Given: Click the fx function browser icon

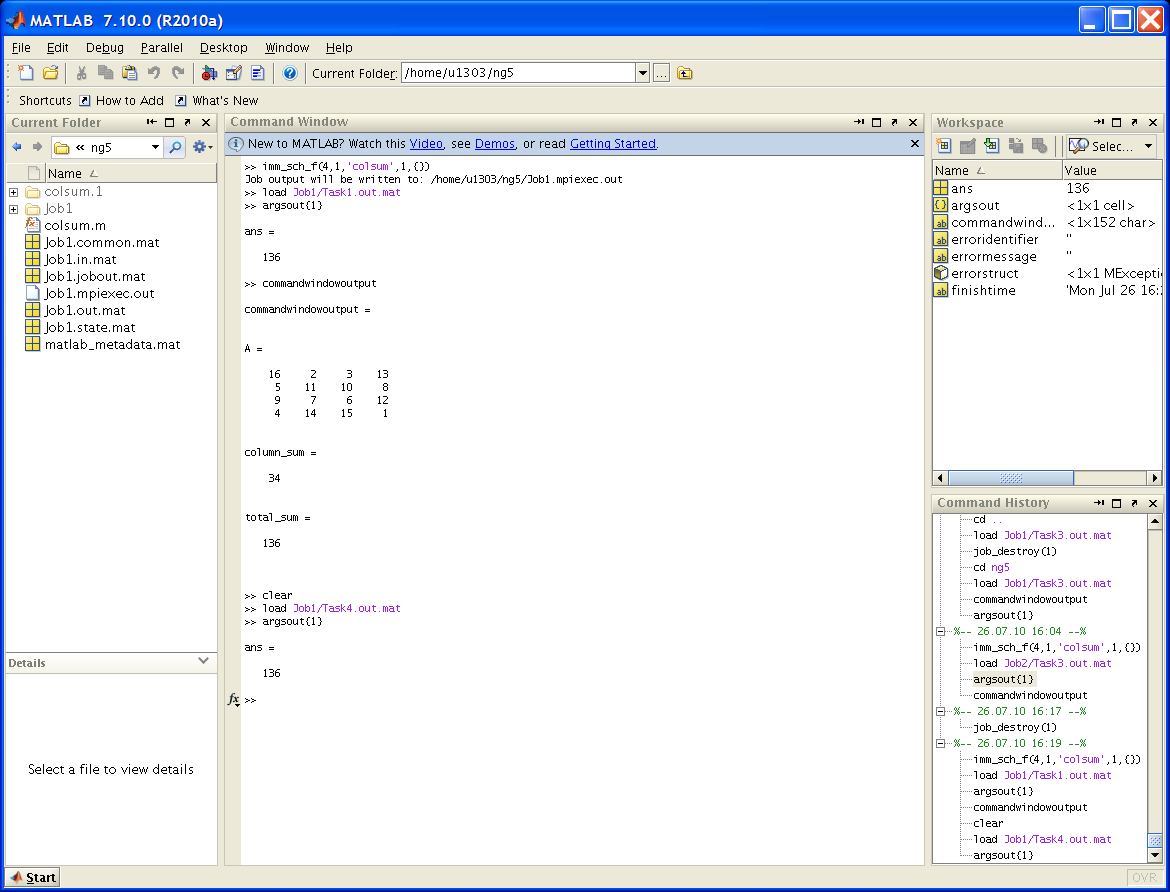Looking at the screenshot, I should 234,699.
